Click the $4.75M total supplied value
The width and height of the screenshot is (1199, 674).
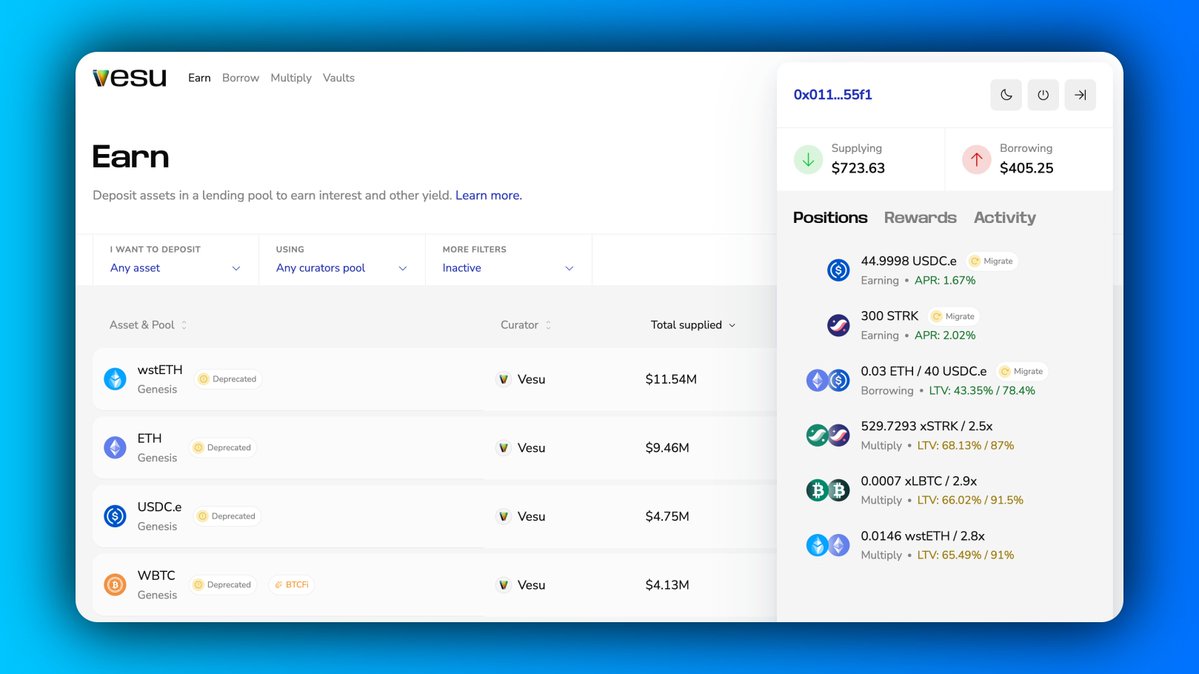coord(667,516)
